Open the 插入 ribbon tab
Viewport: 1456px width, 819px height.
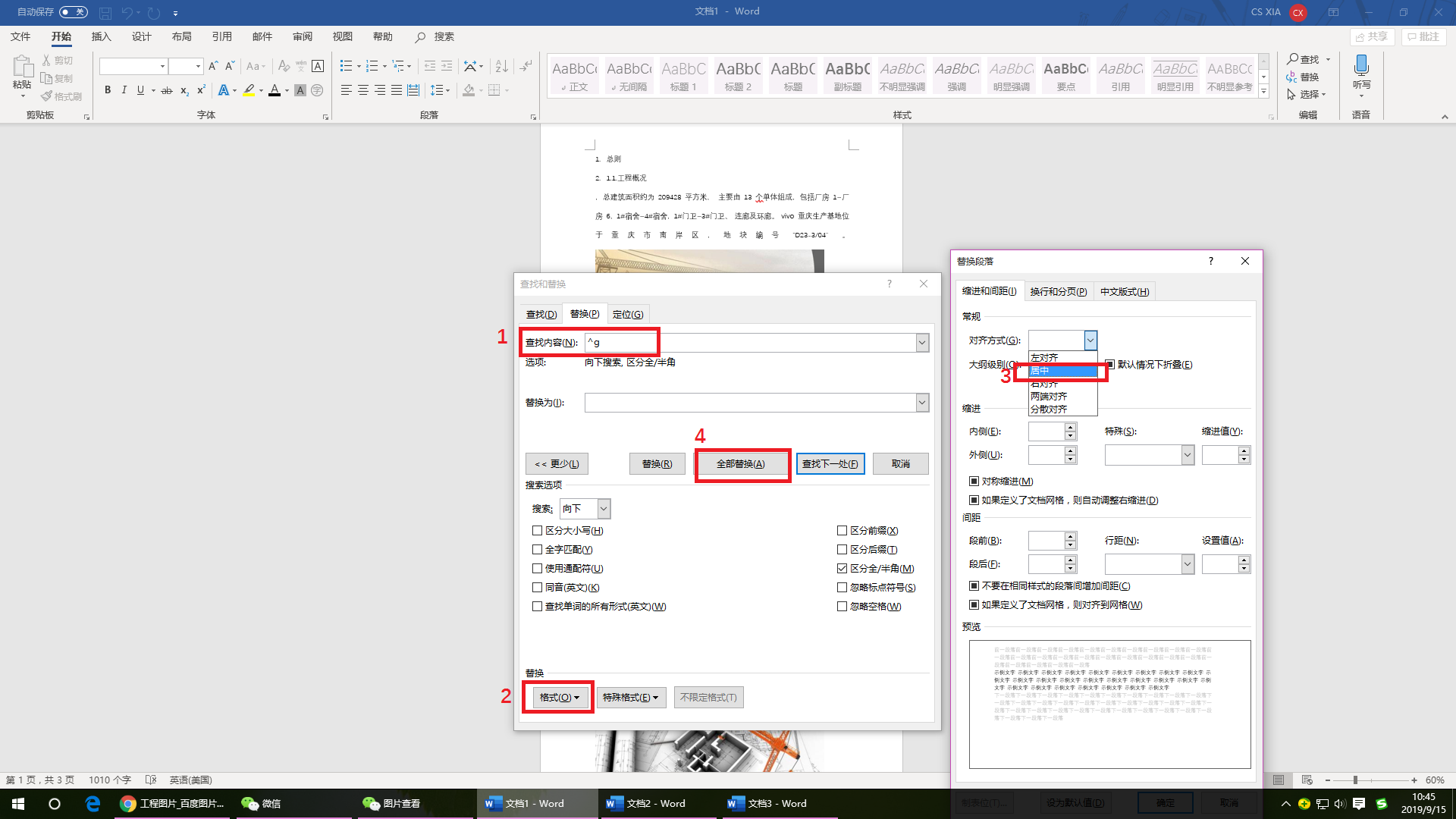click(x=101, y=36)
